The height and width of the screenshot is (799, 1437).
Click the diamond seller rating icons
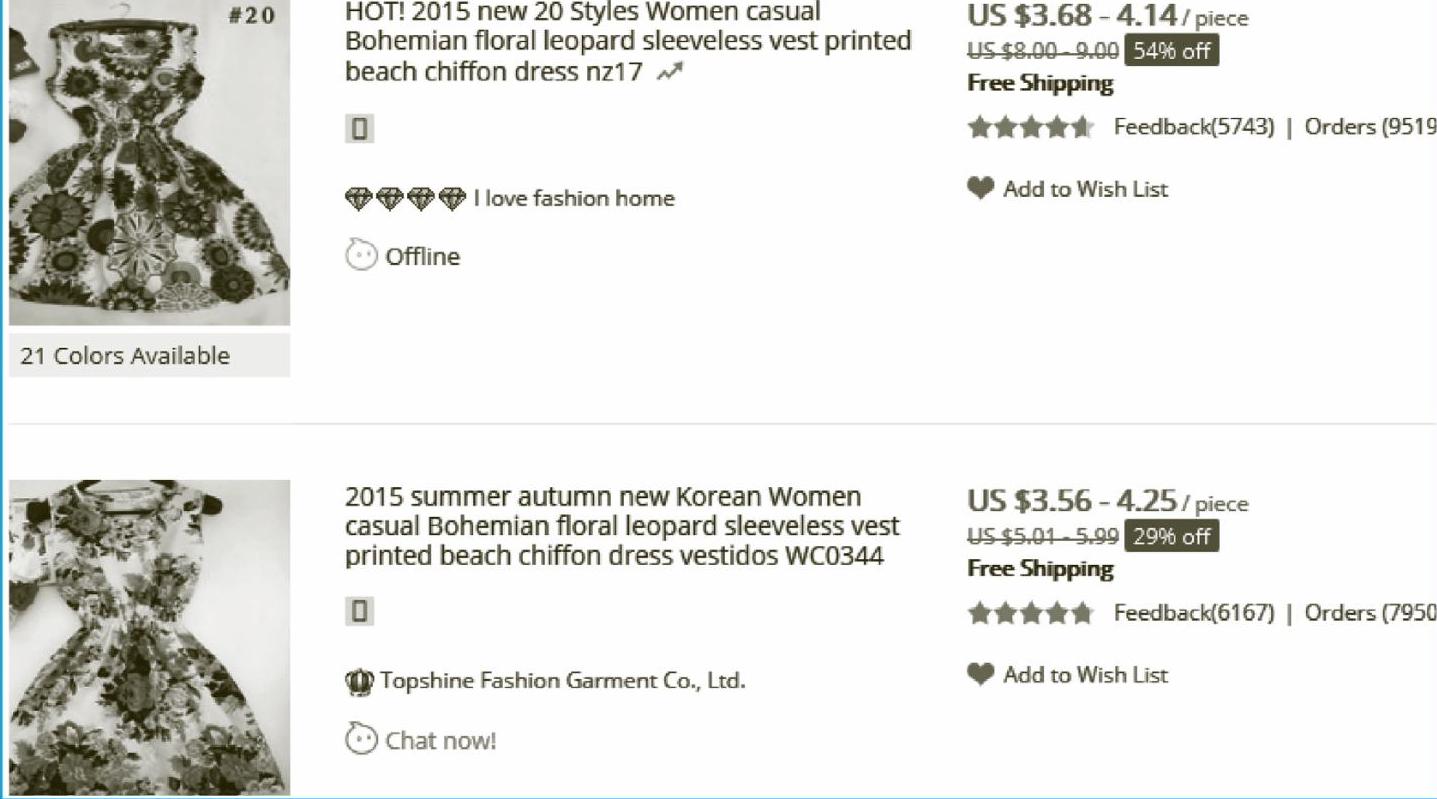[x=405, y=199]
